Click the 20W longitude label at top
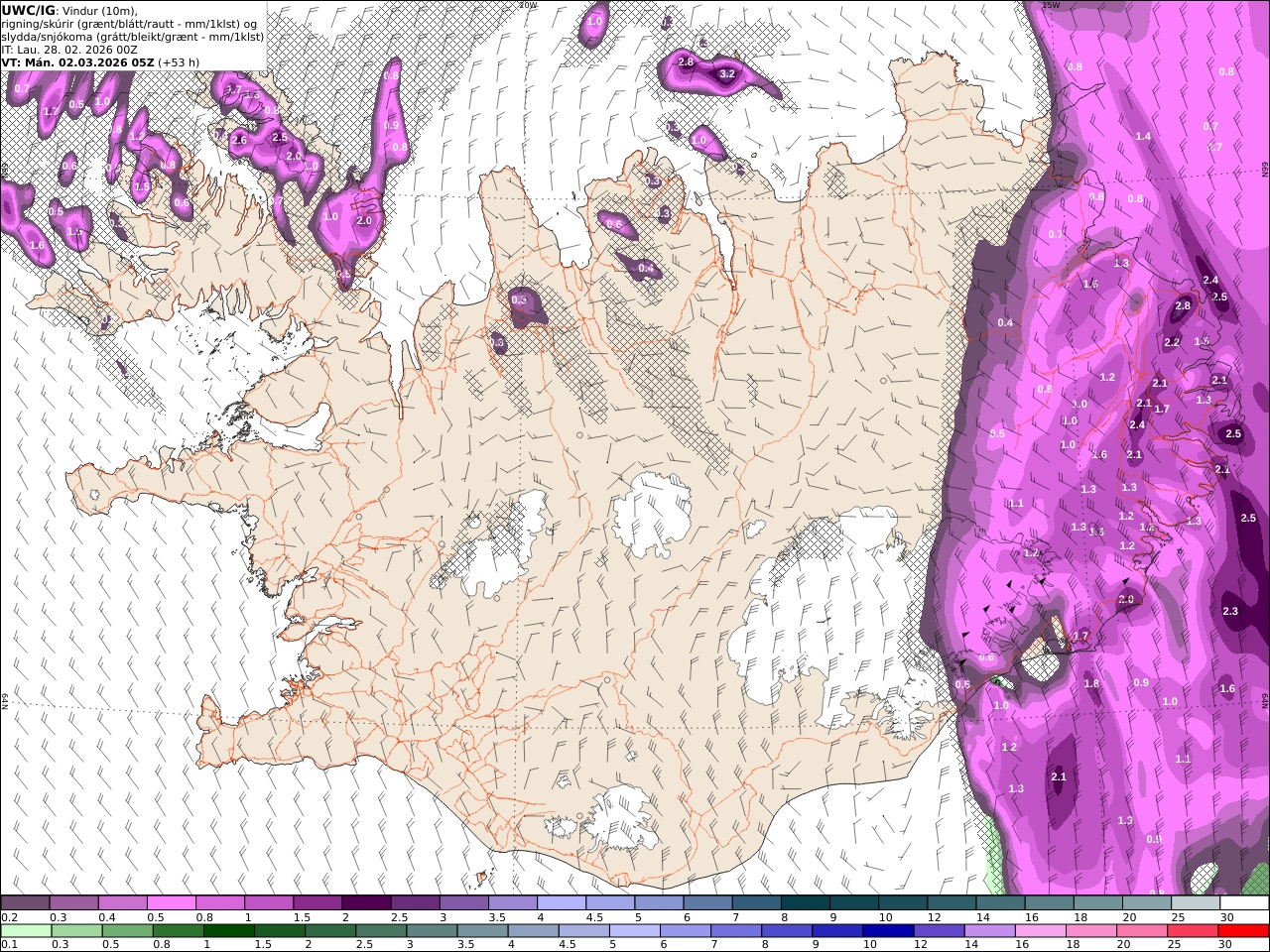 point(529,5)
